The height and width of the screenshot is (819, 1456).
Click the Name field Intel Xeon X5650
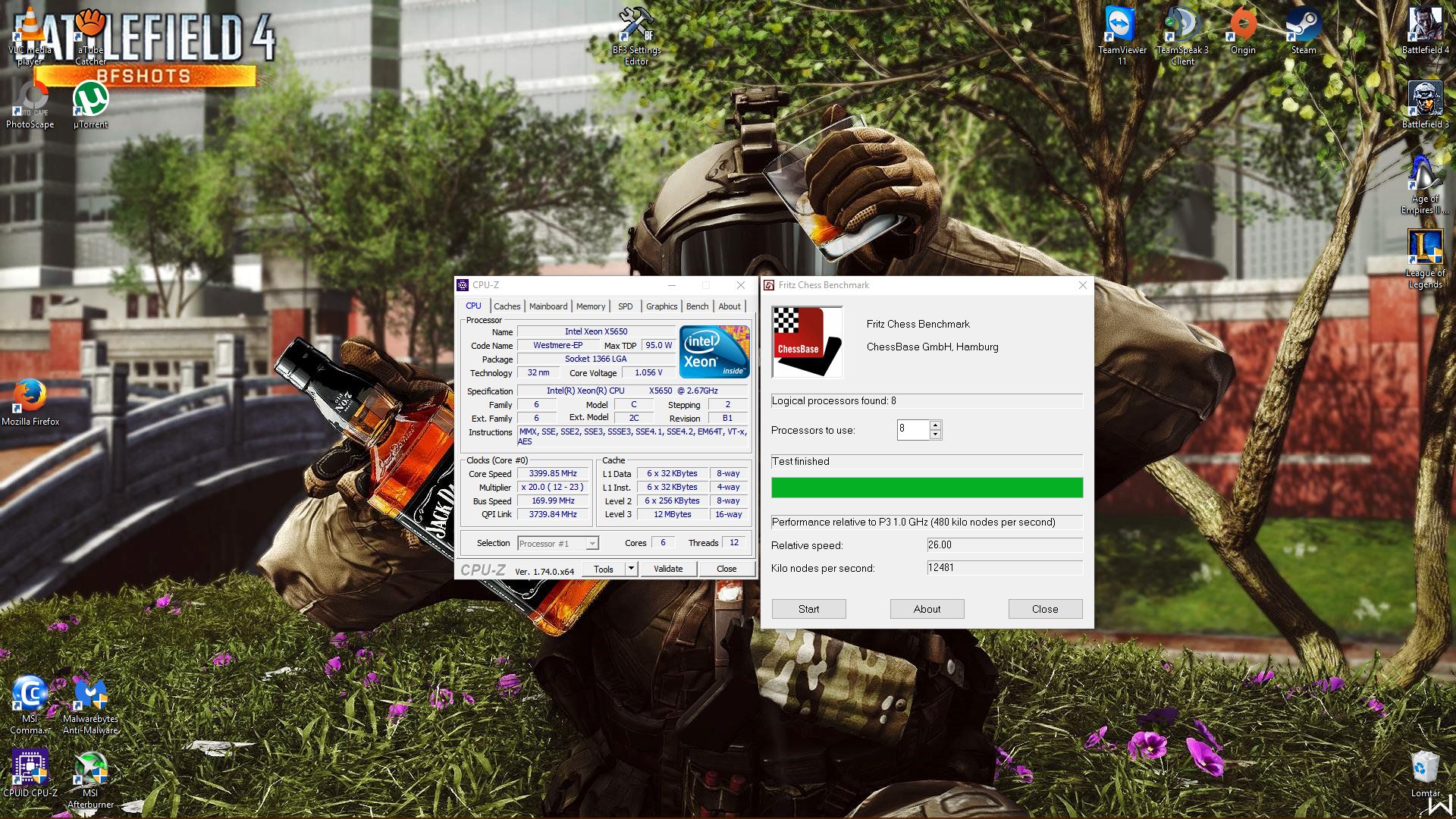coord(596,331)
